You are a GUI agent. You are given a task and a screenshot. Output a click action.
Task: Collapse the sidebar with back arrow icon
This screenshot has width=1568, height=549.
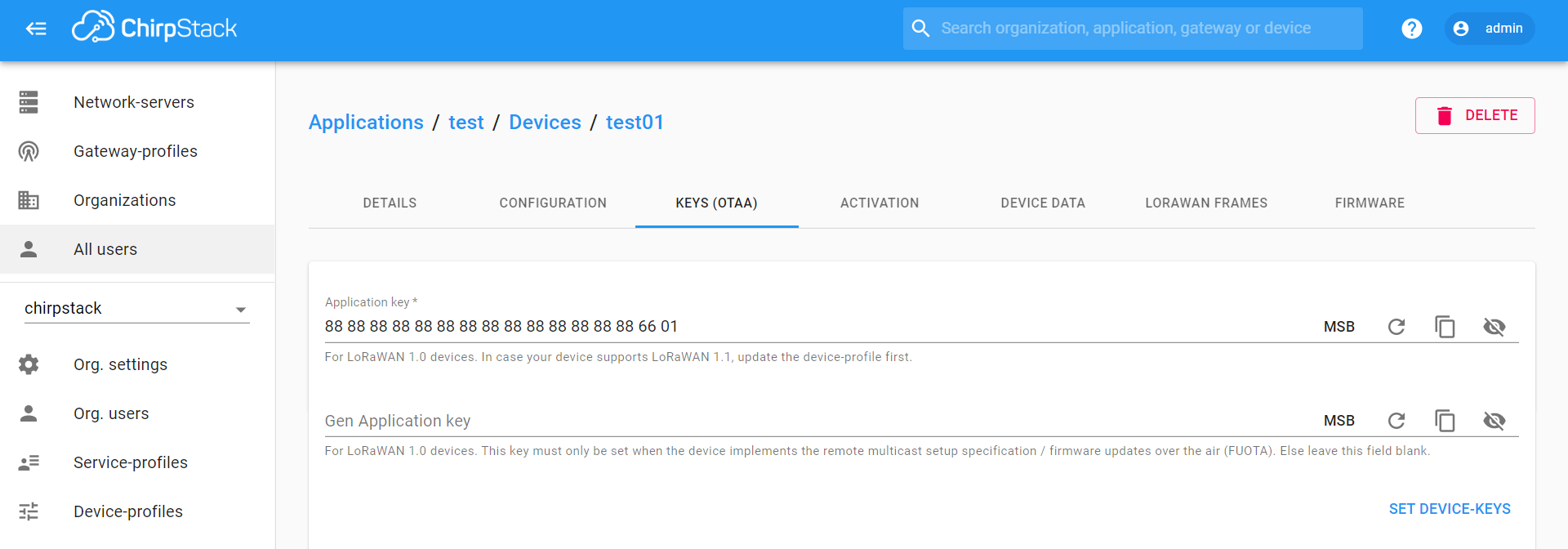tap(36, 29)
